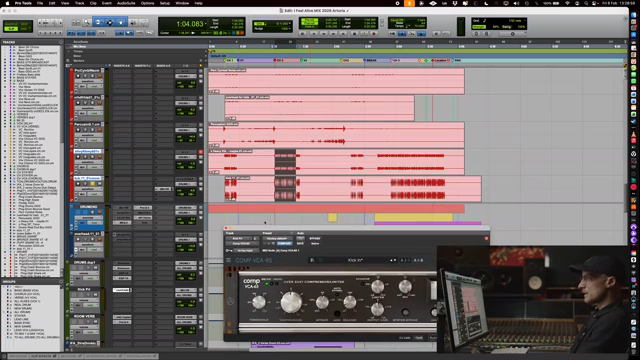640x360 pixels.
Task: Select preset slot A in the plugin
Action: [402, 260]
